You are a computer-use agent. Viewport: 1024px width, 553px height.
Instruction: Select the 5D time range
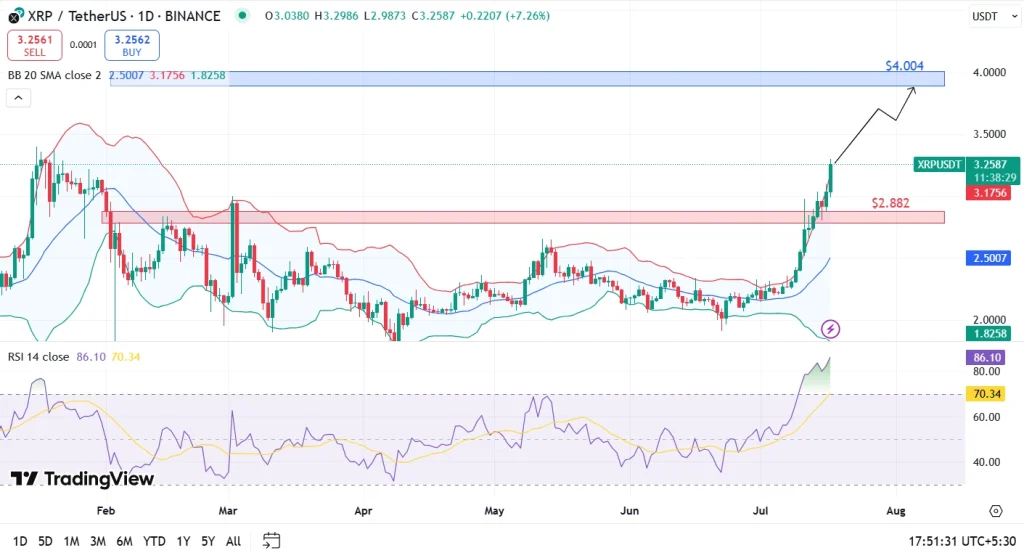point(45,541)
